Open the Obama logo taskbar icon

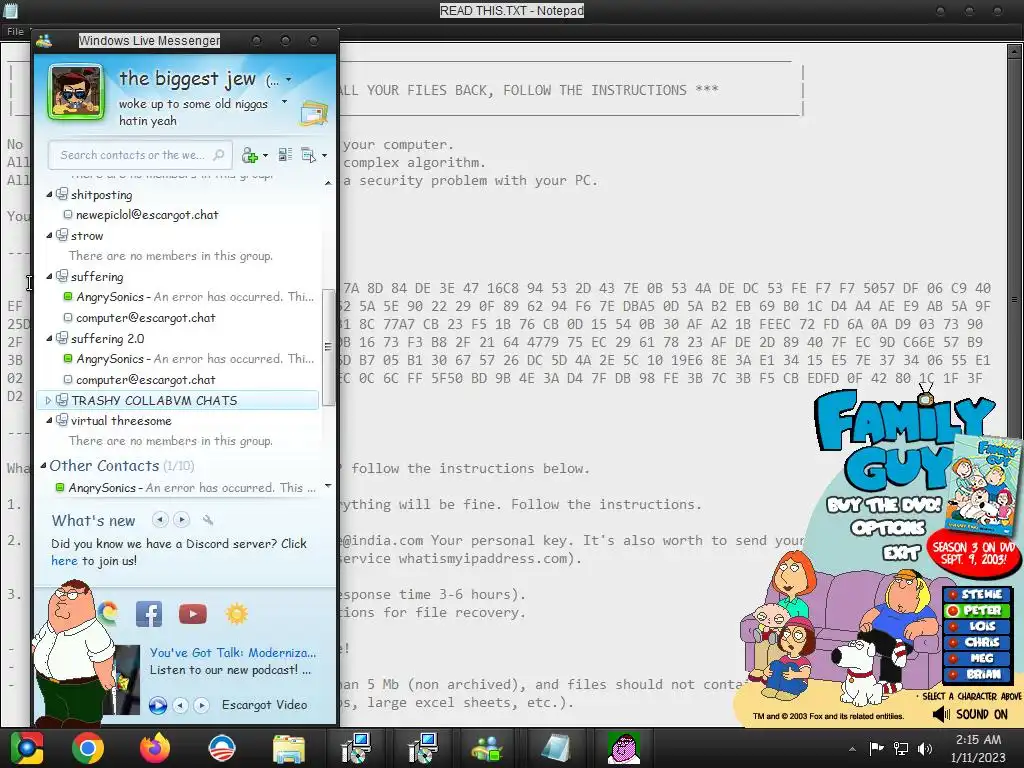click(x=221, y=748)
